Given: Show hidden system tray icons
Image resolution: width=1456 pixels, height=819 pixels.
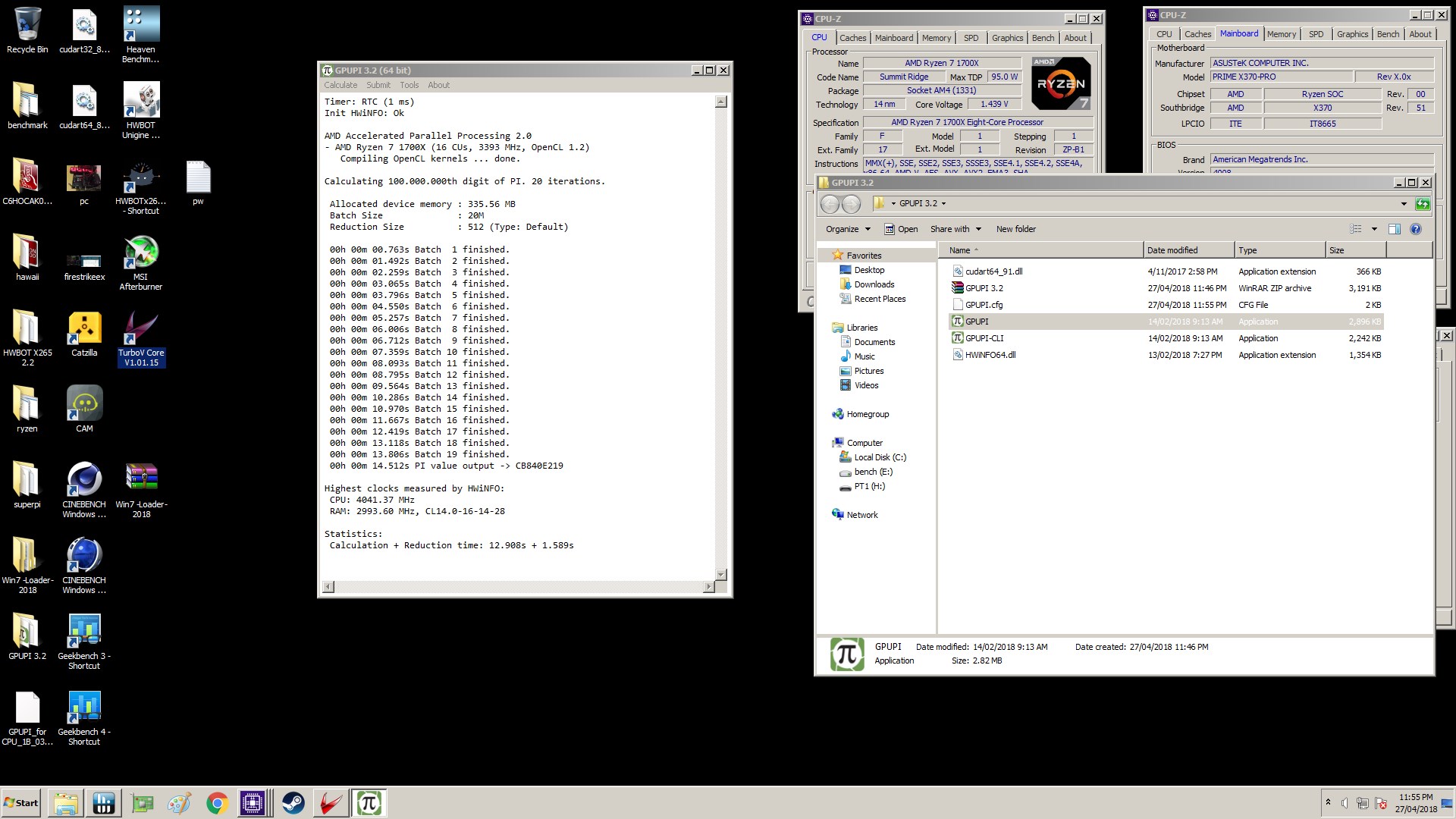Looking at the screenshot, I should pyautogui.click(x=1328, y=802).
